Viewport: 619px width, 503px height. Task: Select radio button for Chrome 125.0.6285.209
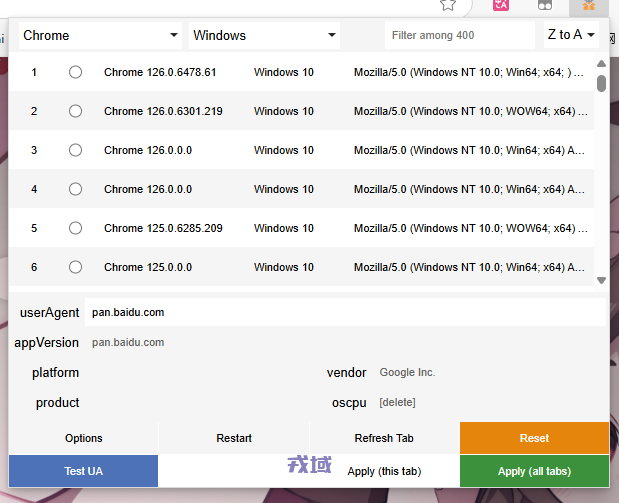[x=75, y=228]
